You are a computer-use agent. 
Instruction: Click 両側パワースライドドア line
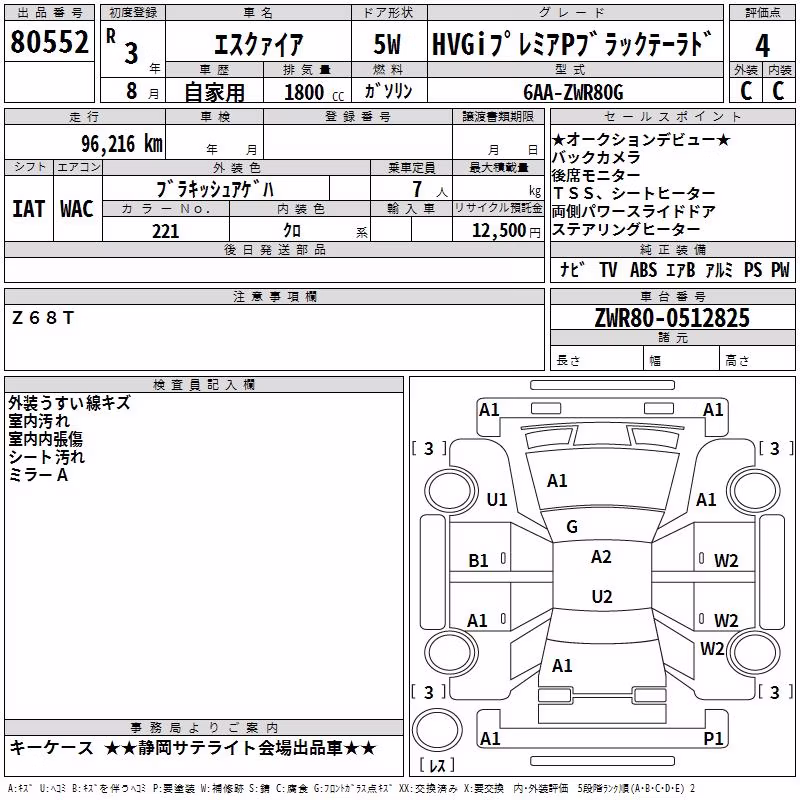pyautogui.click(x=634, y=211)
